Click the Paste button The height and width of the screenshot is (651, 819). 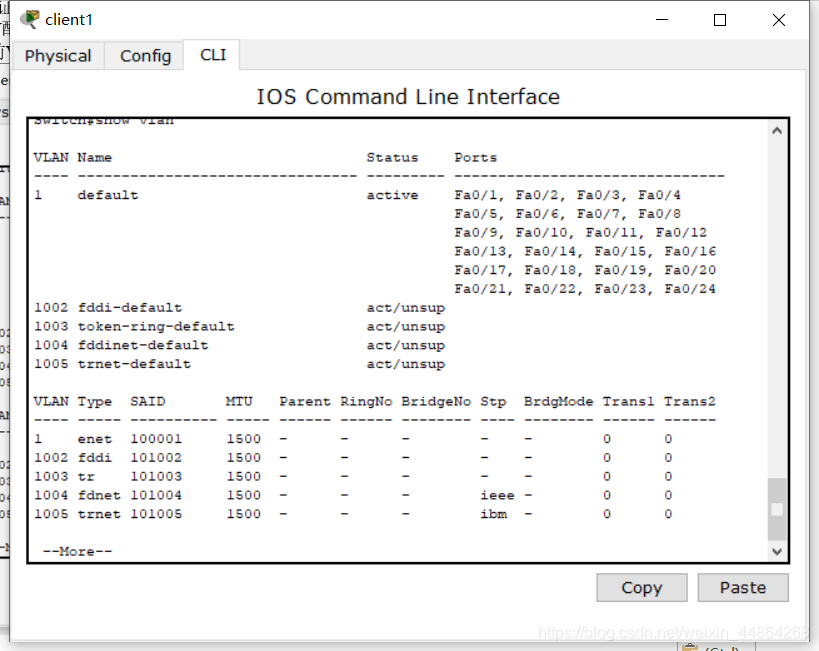(x=743, y=588)
